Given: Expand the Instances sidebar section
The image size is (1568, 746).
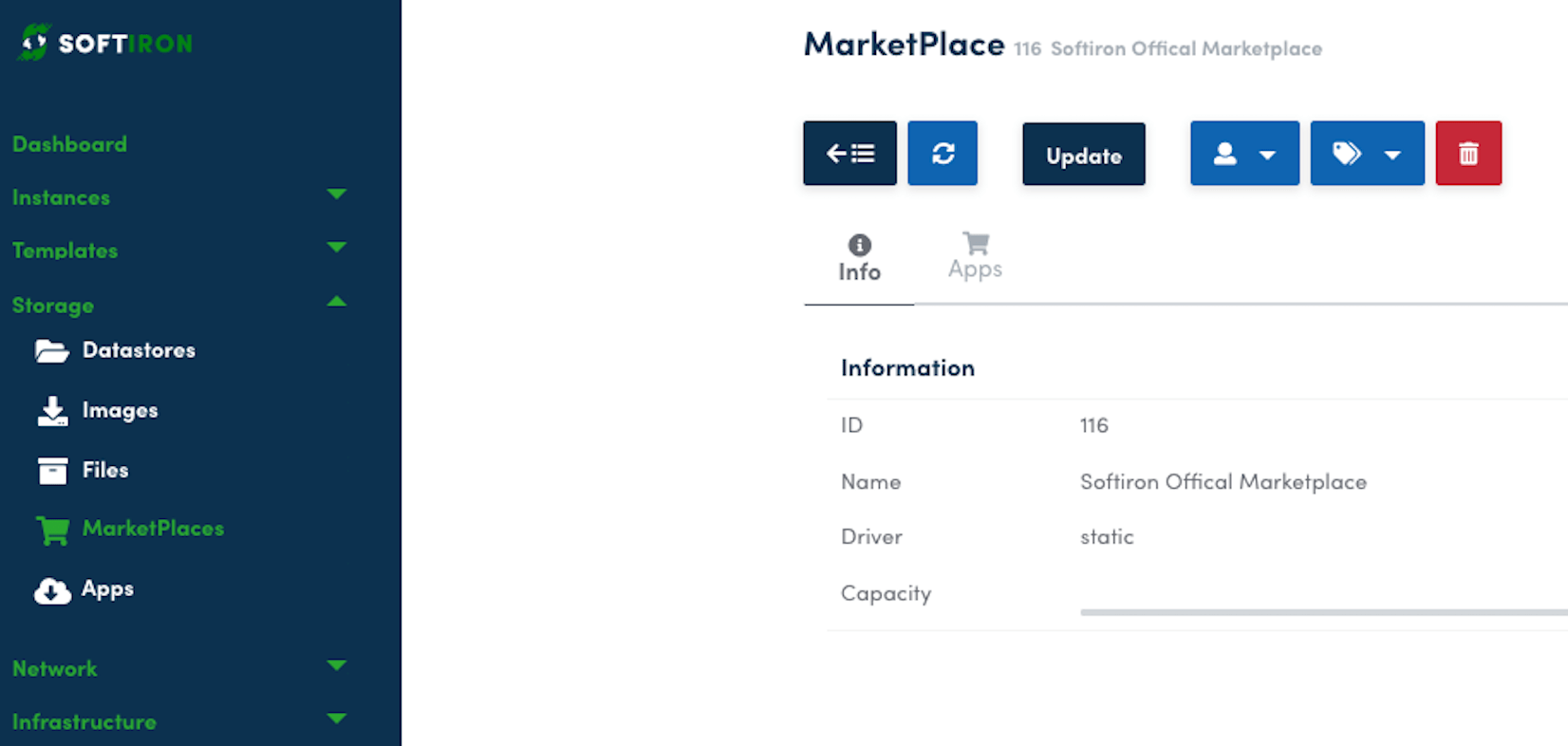Looking at the screenshot, I should (x=336, y=196).
